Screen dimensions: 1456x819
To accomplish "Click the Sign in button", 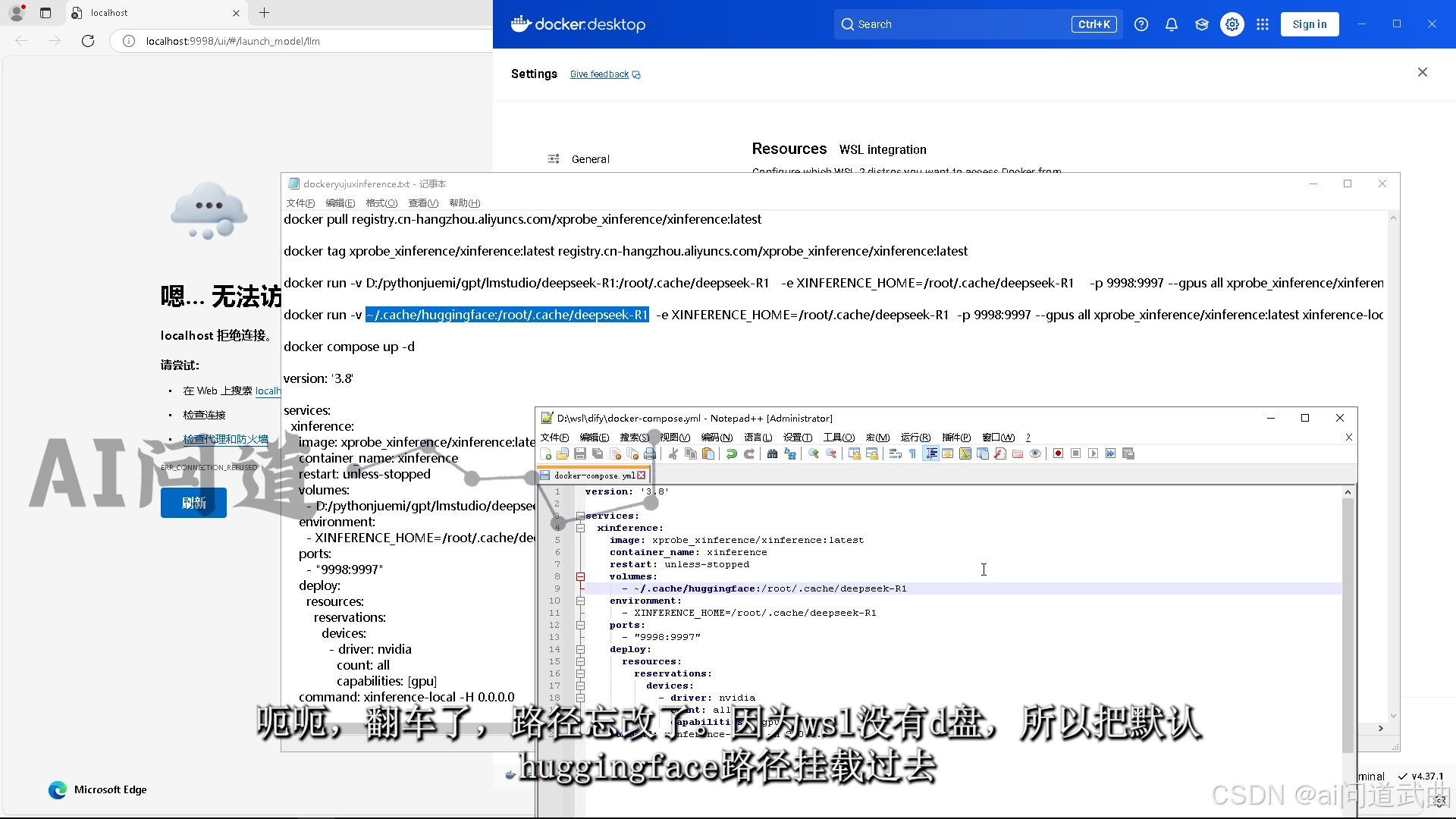I will tap(1310, 24).
